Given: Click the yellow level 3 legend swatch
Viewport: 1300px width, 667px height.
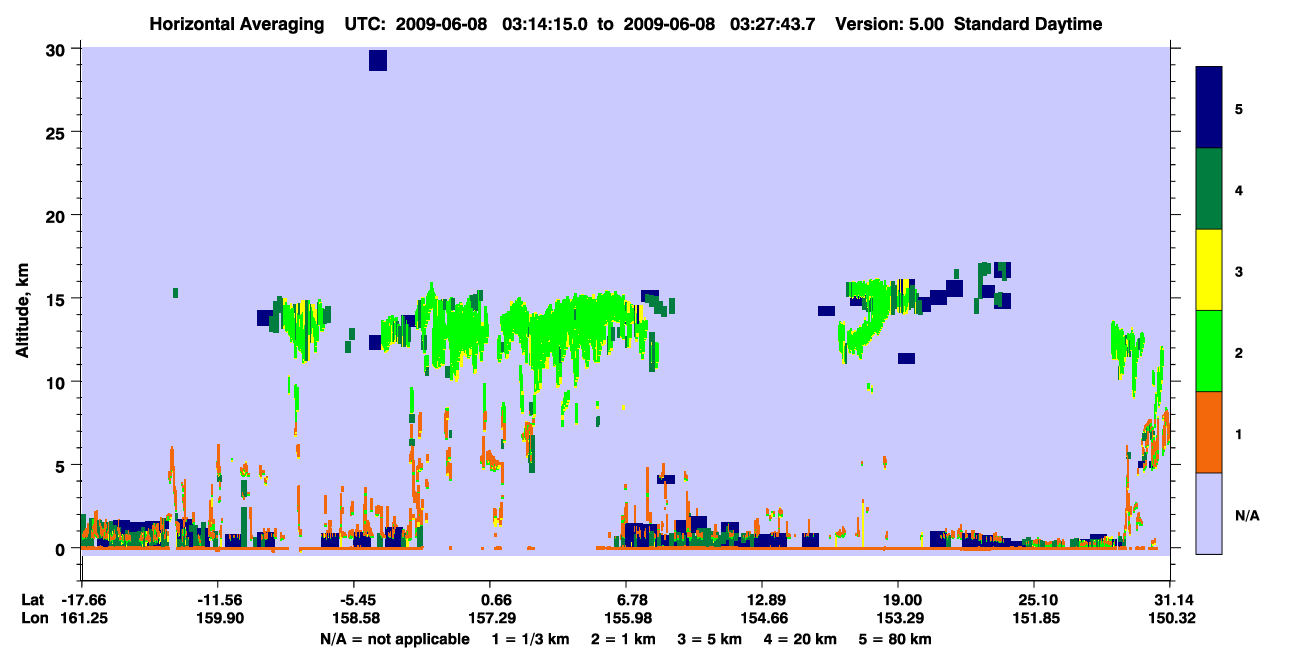Looking at the screenshot, I should tap(1209, 270).
